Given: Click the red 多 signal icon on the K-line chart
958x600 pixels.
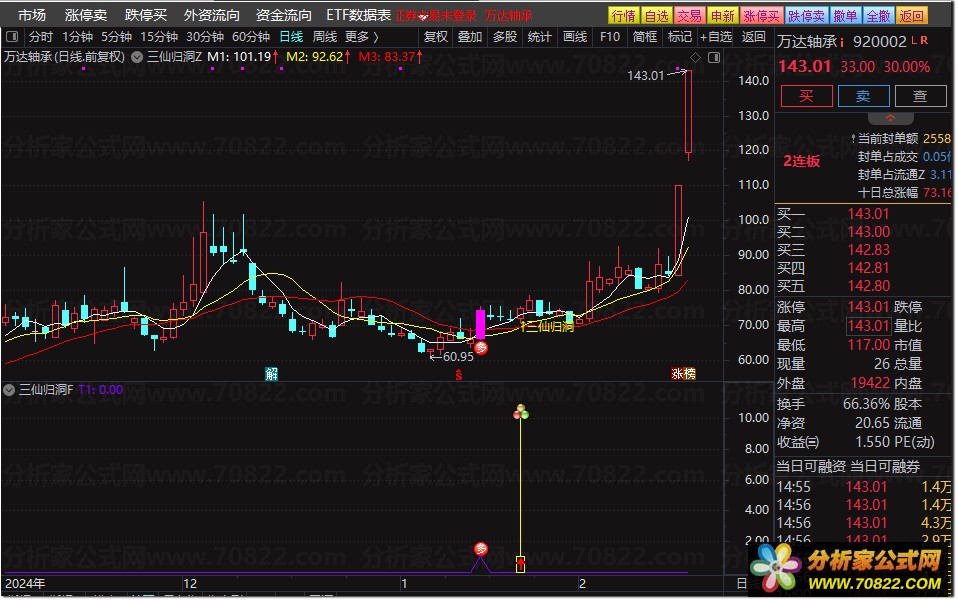Looking at the screenshot, I should [x=481, y=348].
